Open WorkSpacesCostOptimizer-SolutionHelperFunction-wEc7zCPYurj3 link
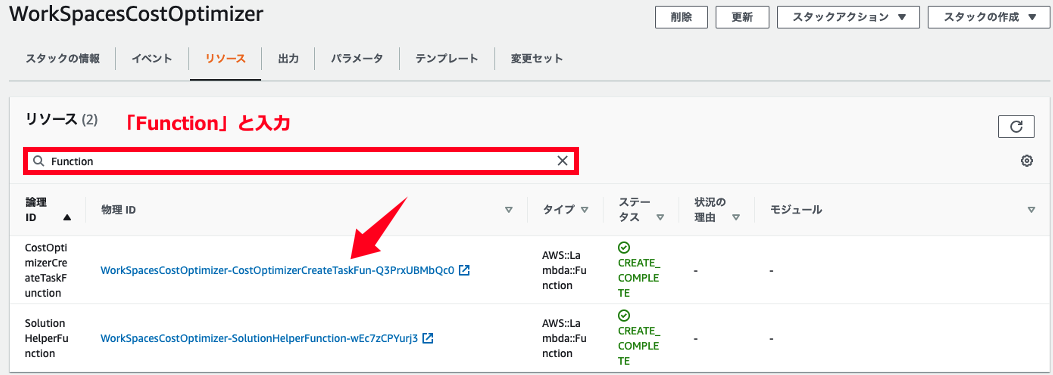The height and width of the screenshot is (375, 1053). 259,338
